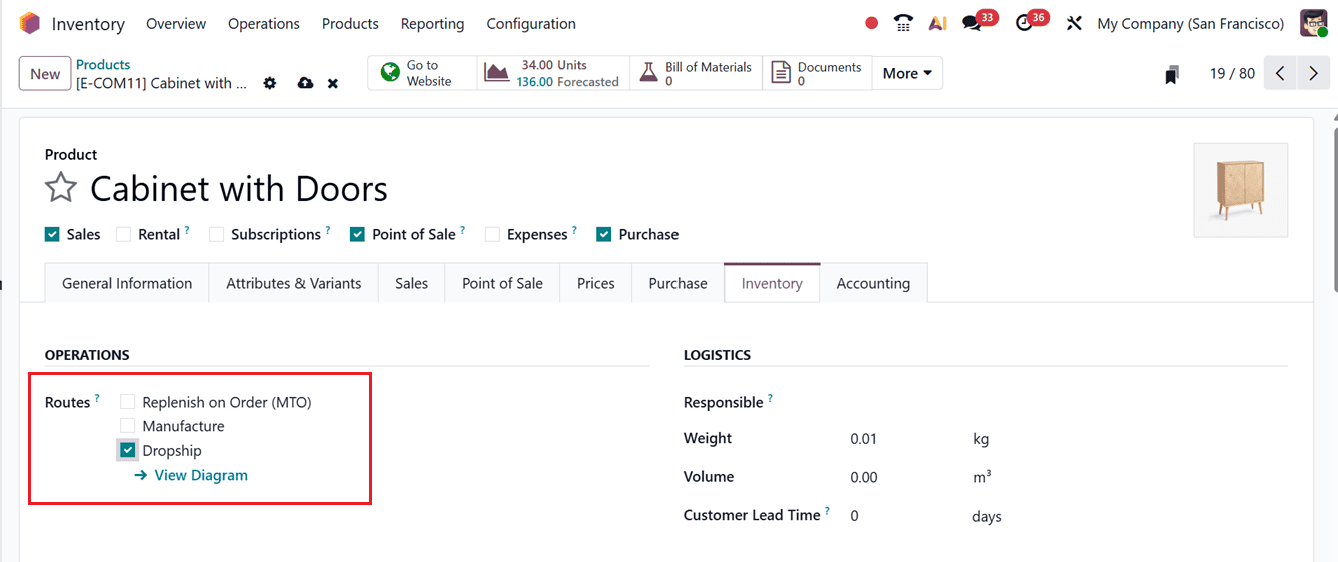
Task: Open 34.00 Units Forecasted stat button
Action: [x=553, y=73]
